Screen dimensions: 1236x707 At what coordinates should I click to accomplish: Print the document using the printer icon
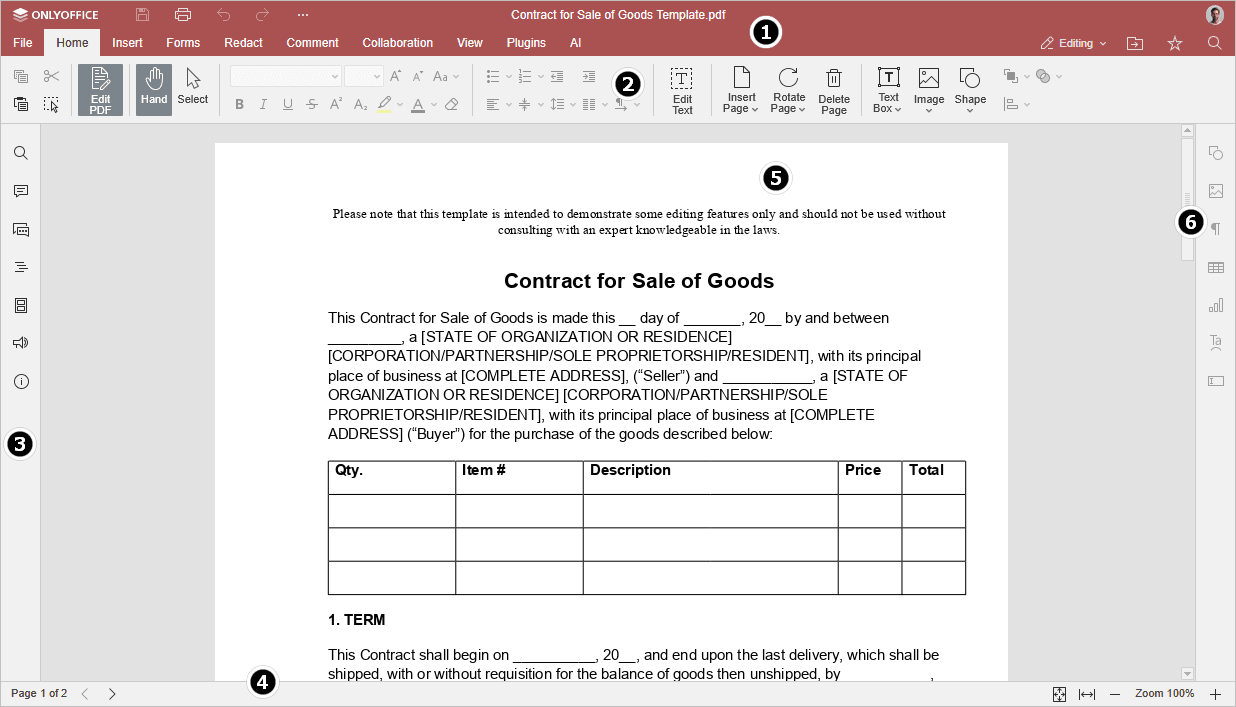tap(183, 15)
